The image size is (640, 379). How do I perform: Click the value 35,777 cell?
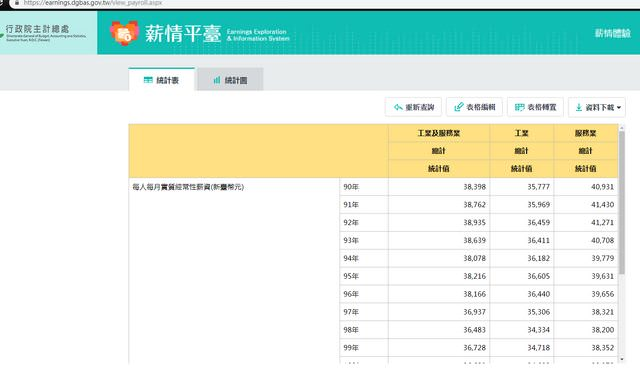point(522,187)
